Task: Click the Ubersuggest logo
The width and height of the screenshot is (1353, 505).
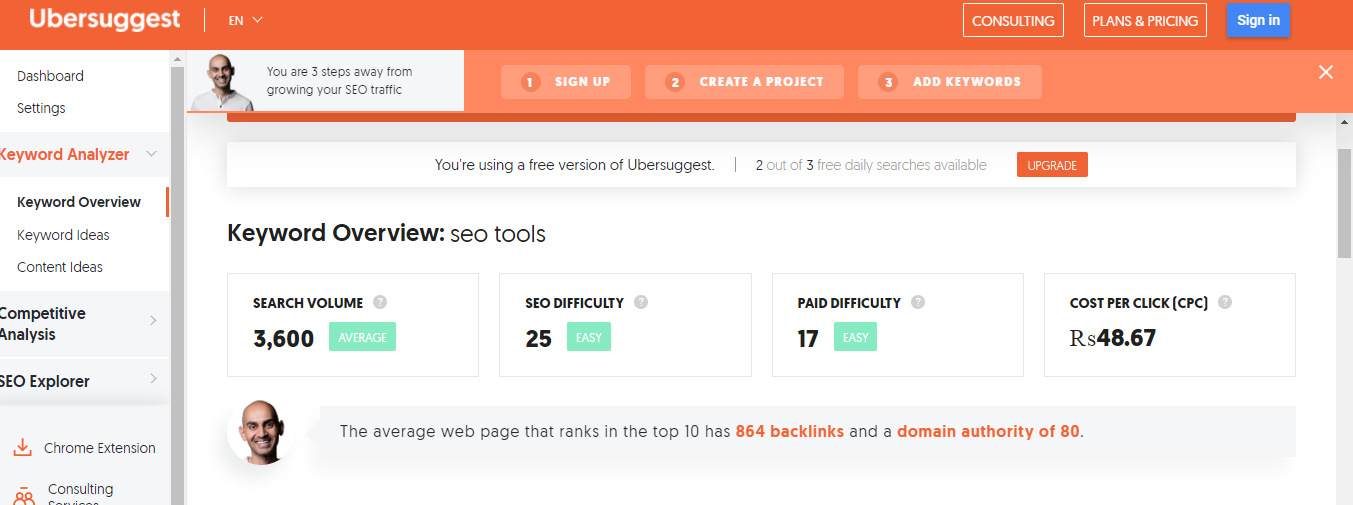Action: pos(104,19)
